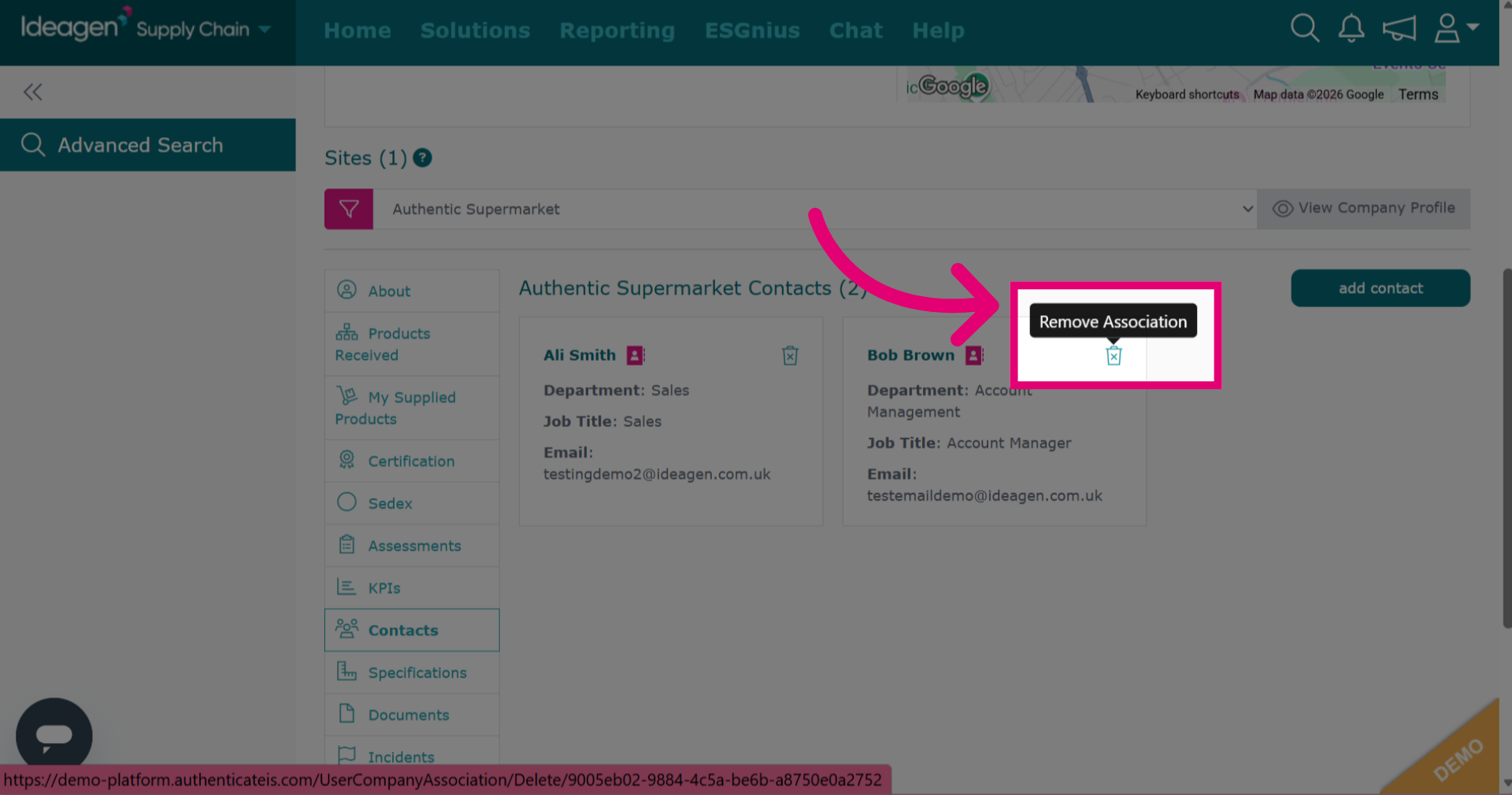Click the page vertical scrollbar
Image resolution: width=1512 pixels, height=795 pixels.
(x=1506, y=448)
